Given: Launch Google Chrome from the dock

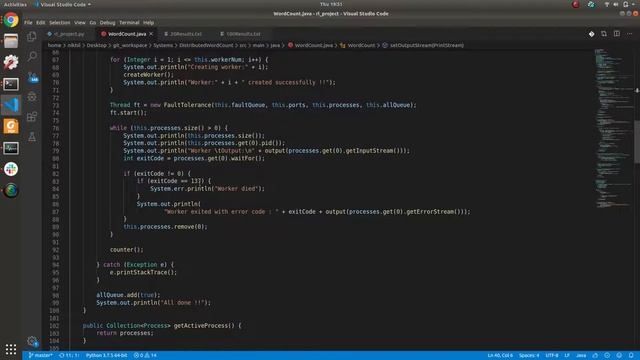Looking at the screenshot, I should click(11, 20).
